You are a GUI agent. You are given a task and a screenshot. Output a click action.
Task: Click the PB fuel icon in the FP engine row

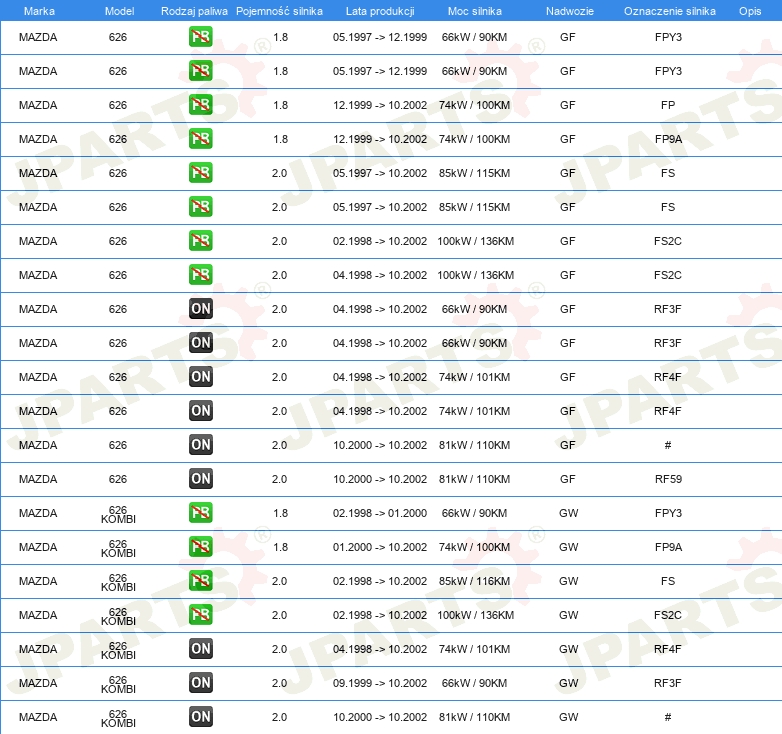click(201, 105)
